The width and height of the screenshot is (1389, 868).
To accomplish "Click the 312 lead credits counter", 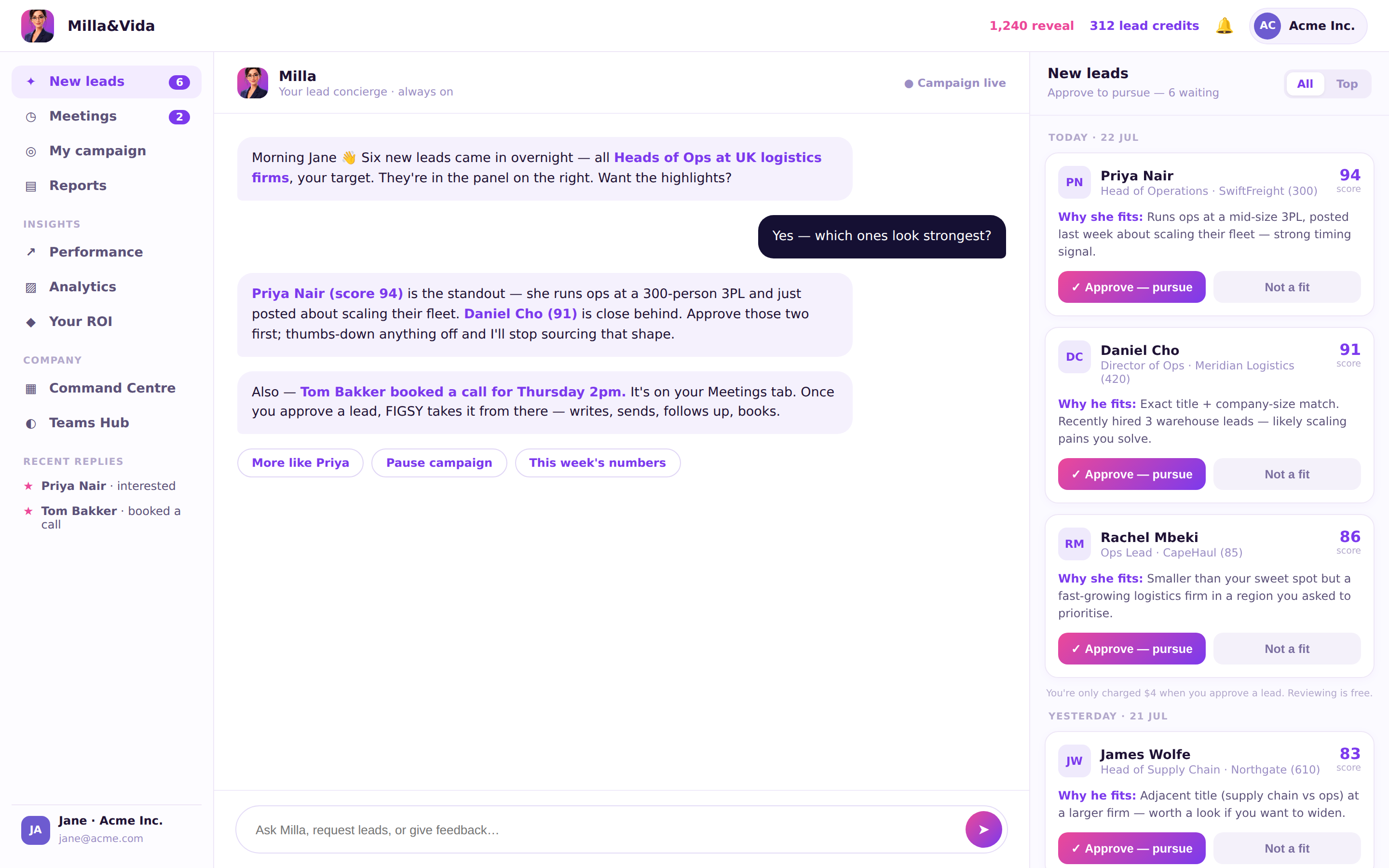I will pos(1144,26).
